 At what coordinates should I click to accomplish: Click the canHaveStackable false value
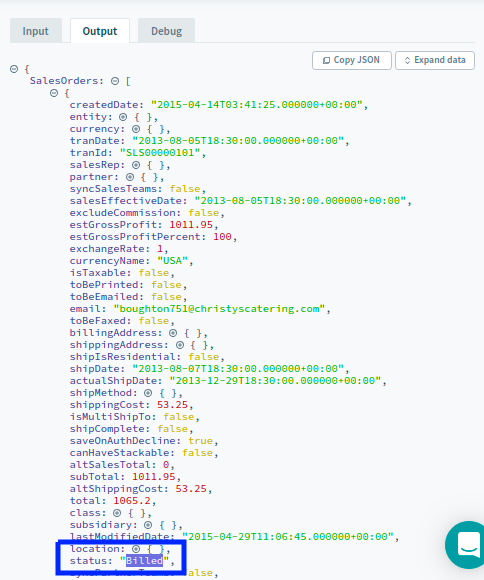click(x=197, y=453)
